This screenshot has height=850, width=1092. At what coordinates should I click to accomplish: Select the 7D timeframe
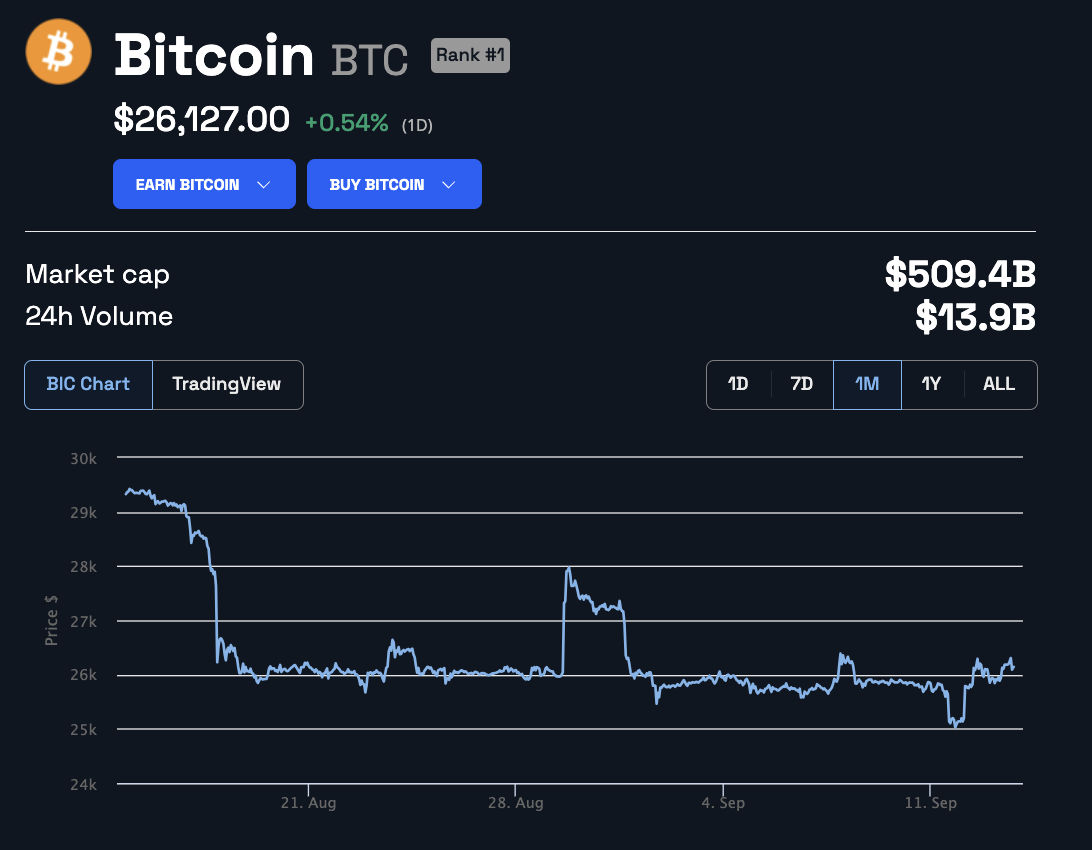click(801, 384)
